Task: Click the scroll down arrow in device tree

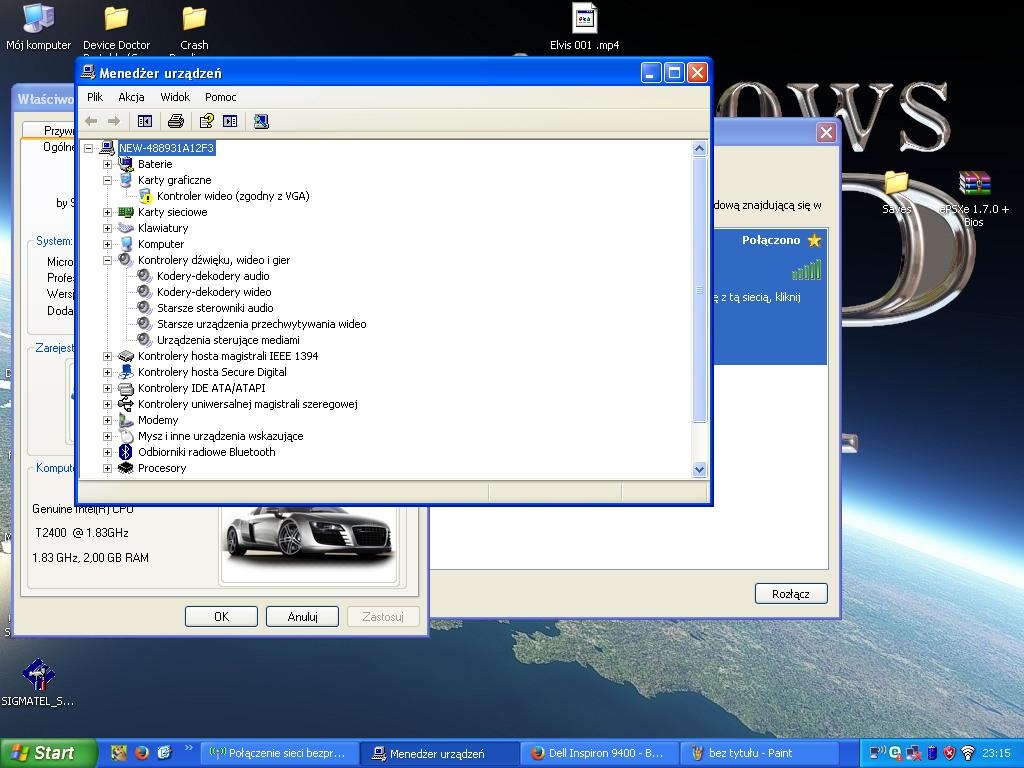Action: point(699,470)
